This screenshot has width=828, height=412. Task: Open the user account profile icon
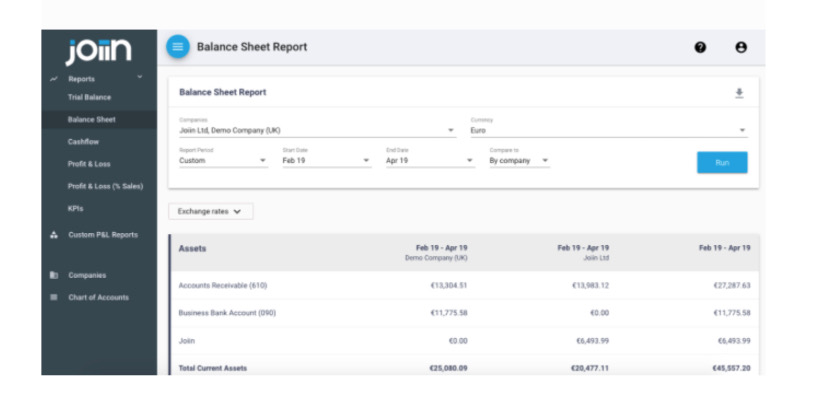[741, 47]
